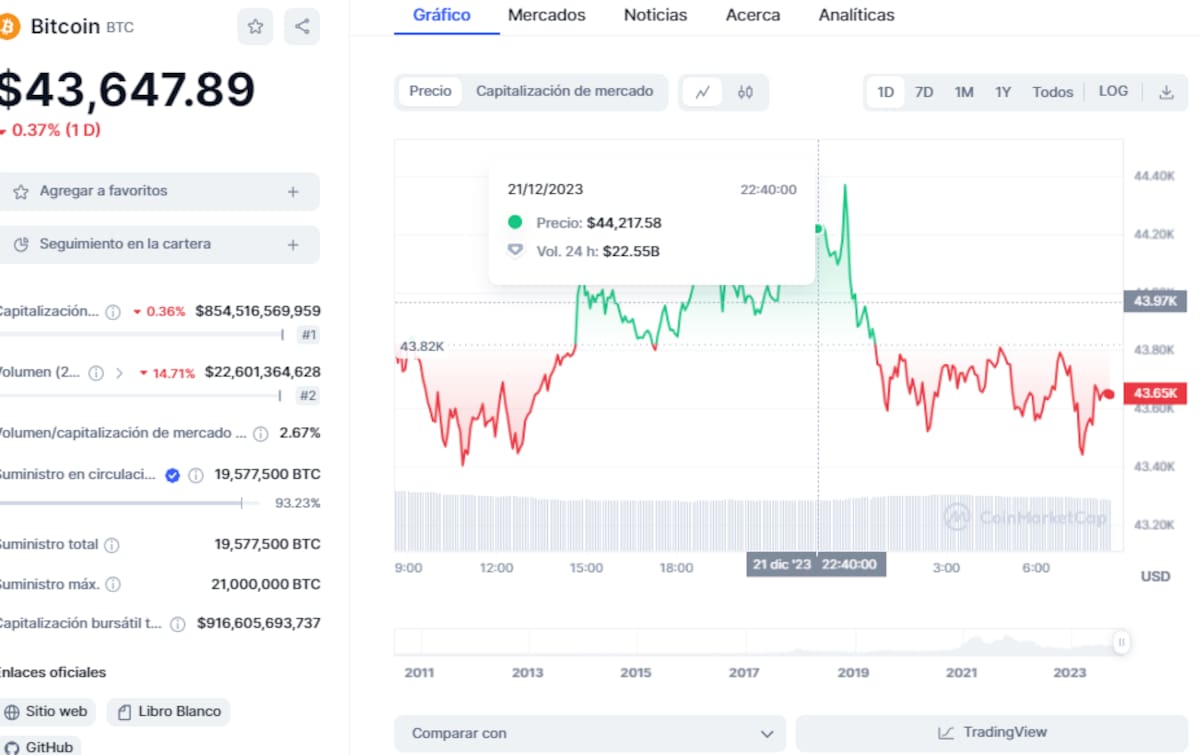Click the share icon next to Bitcoin
Screen dimensions: 1200x755
pyautogui.click(x=302, y=27)
